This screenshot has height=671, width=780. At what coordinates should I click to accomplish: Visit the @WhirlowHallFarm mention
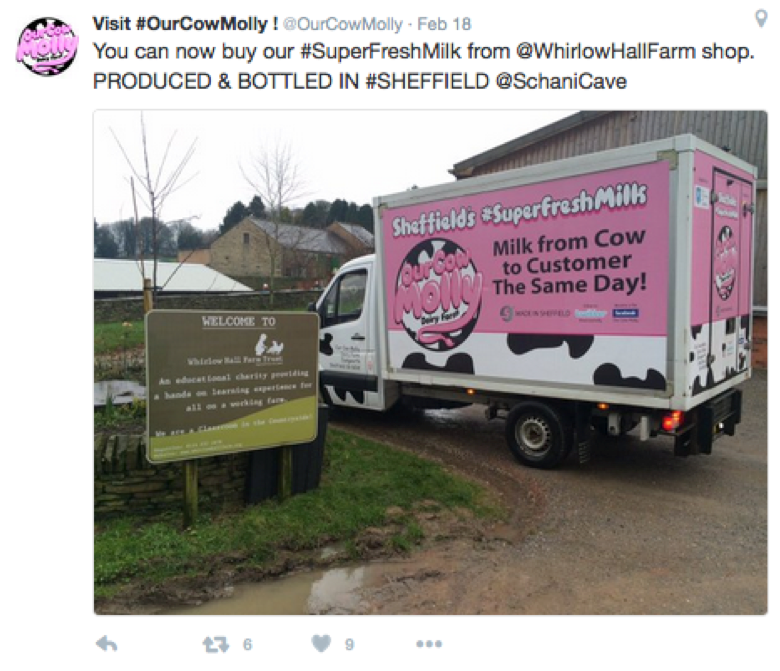tap(606, 52)
